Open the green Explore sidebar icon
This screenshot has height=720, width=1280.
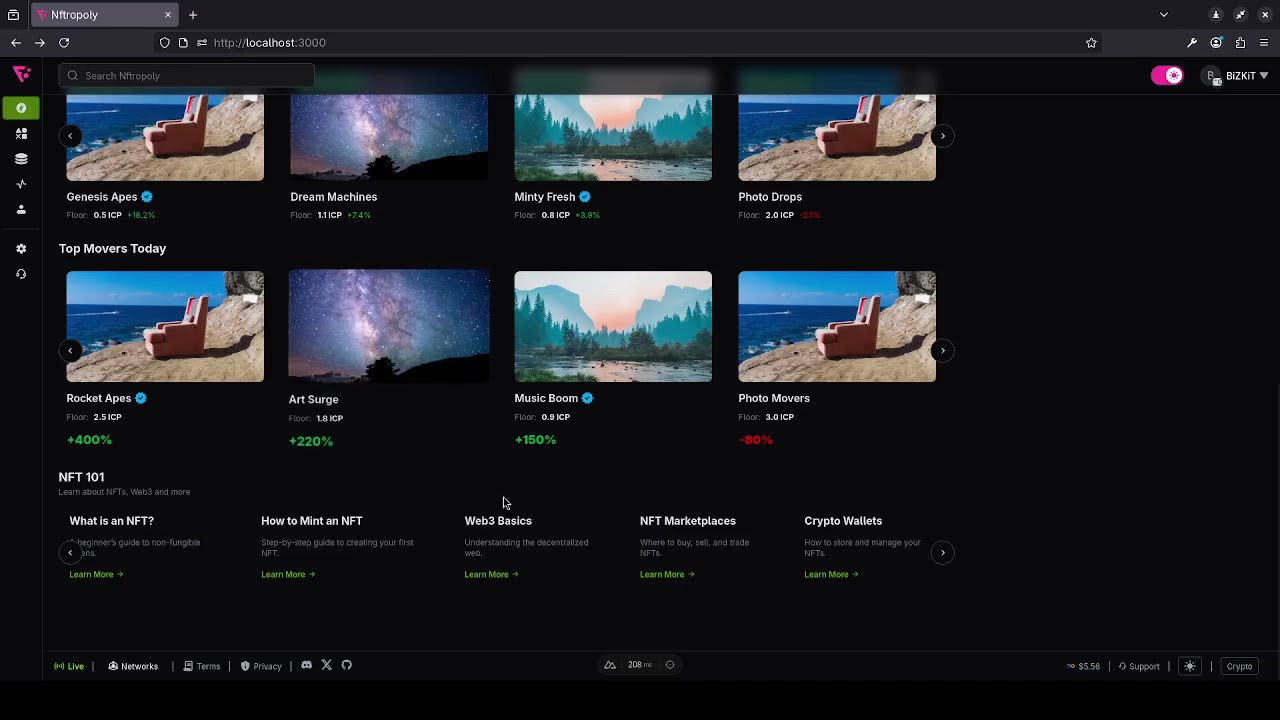click(x=21, y=108)
